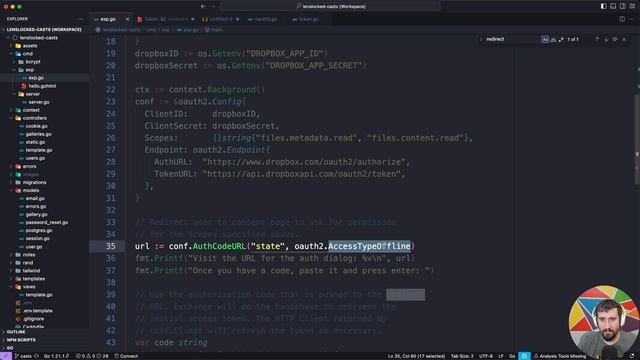Click Tab Size: 2 in status bar
Image resolution: width=640 pixels, height=360 pixels.
tap(462, 356)
